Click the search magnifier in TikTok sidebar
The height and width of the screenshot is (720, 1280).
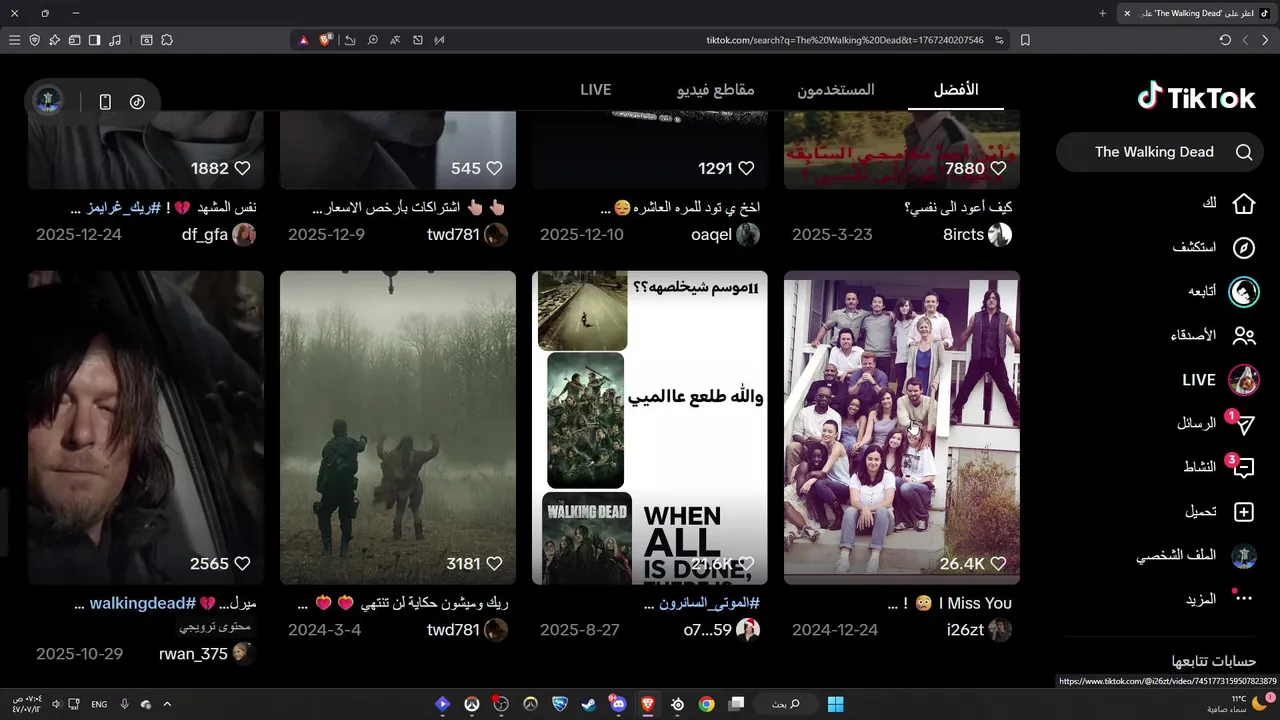tap(1244, 152)
